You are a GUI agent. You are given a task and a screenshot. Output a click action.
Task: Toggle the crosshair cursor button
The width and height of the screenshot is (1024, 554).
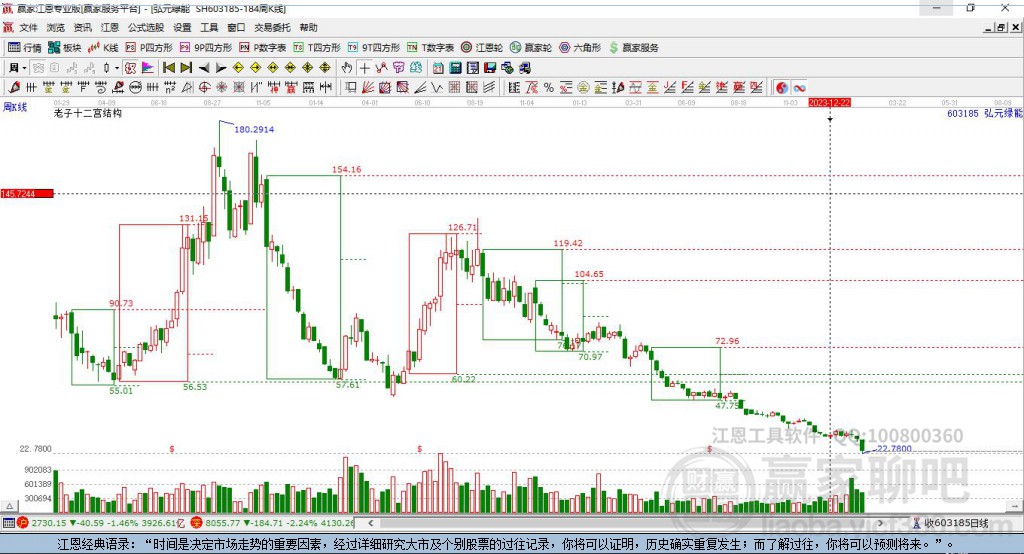click(364, 68)
